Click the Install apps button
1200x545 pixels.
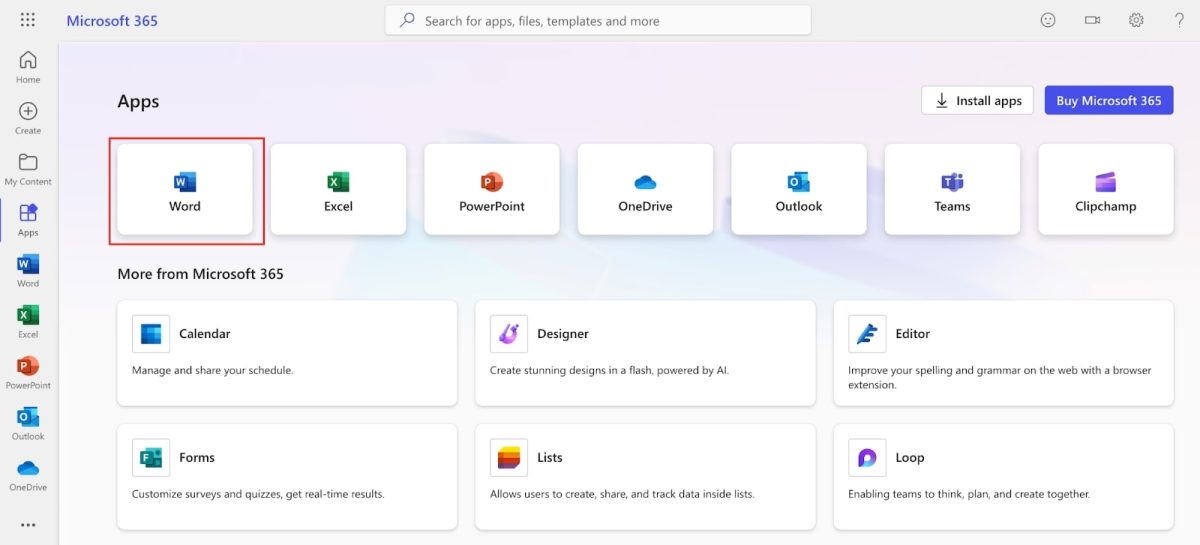[x=977, y=100]
